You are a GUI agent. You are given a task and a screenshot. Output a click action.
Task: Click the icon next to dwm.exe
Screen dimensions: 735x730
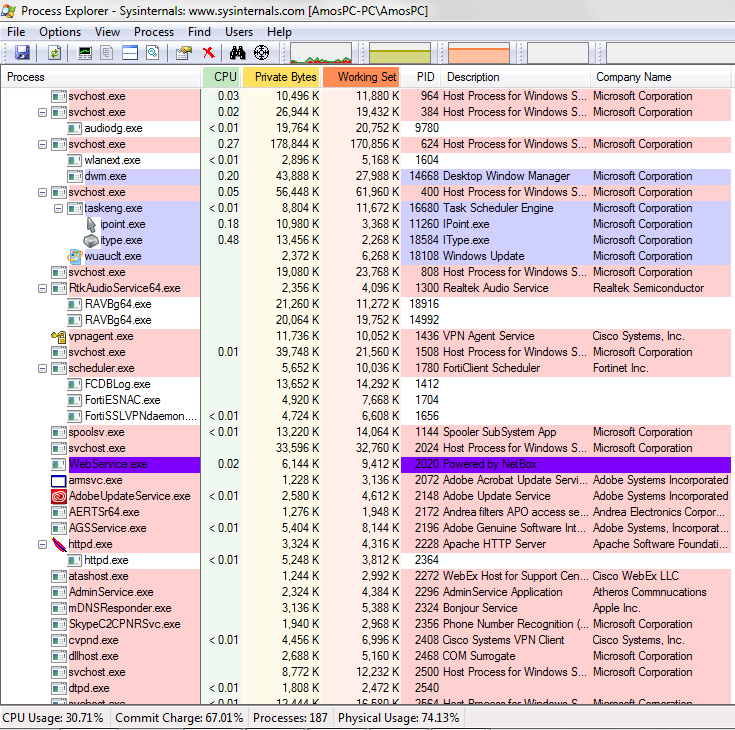click(x=75, y=176)
